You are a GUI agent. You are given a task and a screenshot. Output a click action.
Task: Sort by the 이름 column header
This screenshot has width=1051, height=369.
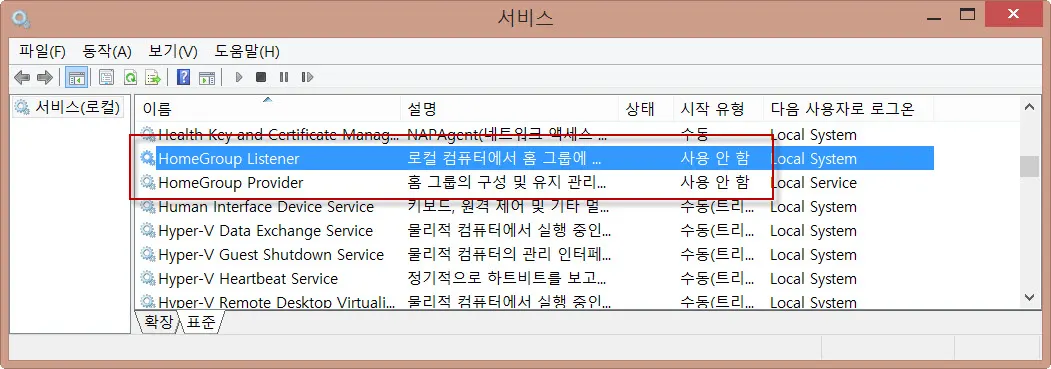[268, 108]
